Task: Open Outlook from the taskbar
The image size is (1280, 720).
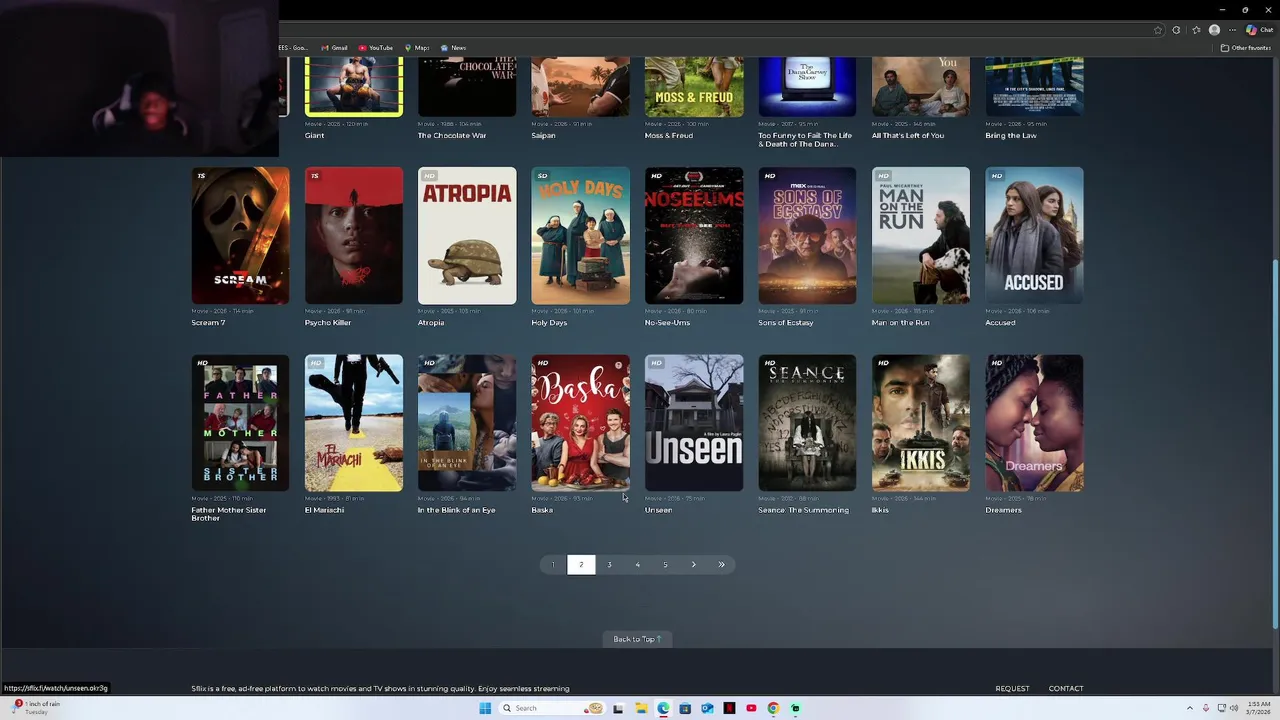Action: [x=707, y=708]
